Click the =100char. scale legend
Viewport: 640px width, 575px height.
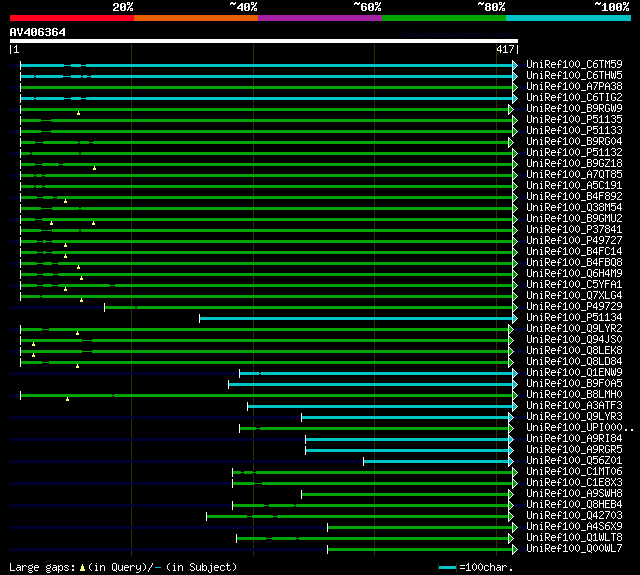[x=476, y=567]
